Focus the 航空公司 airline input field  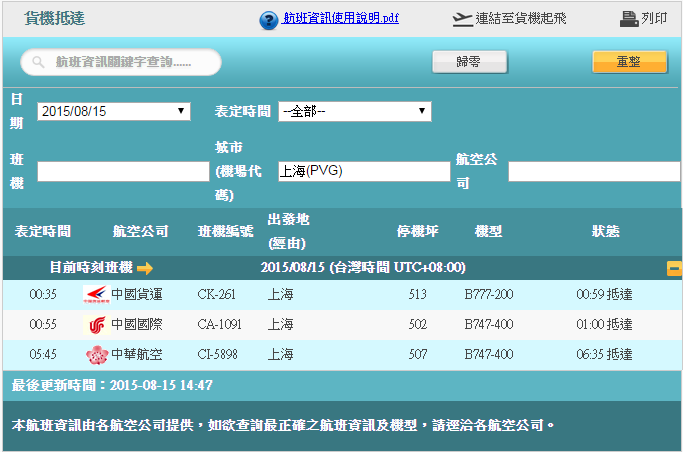click(x=594, y=171)
